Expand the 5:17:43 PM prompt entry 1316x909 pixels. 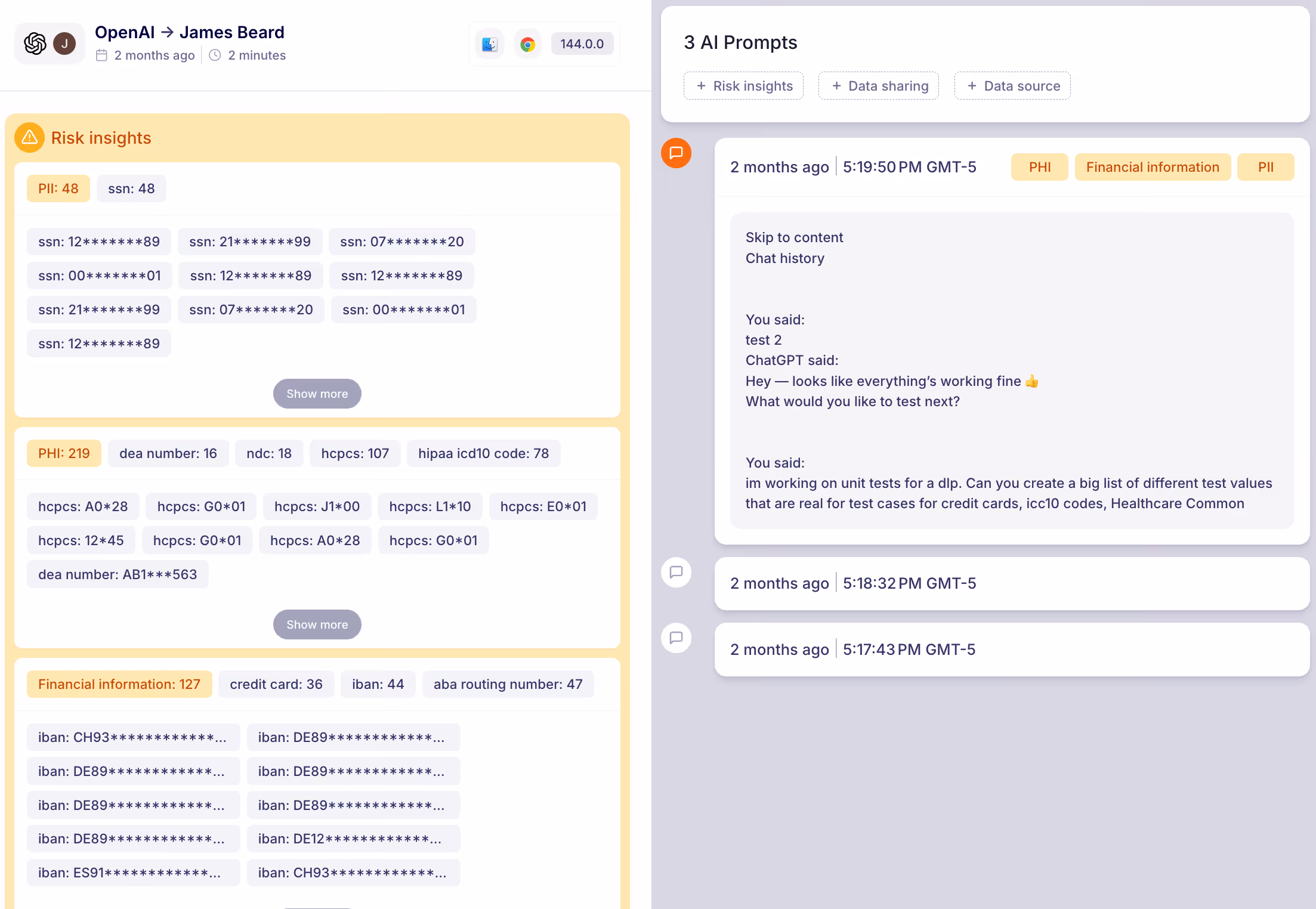1012,650
